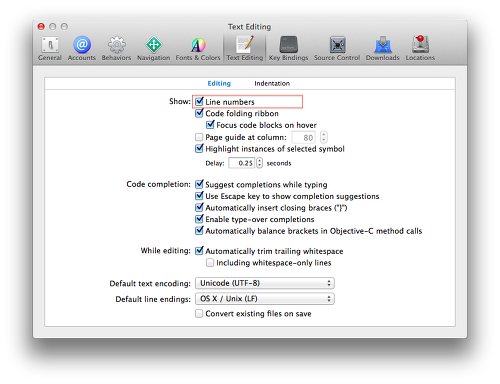Open Default line endings dropdown
Image resolution: width=500 pixels, height=384 pixels.
coord(265,299)
